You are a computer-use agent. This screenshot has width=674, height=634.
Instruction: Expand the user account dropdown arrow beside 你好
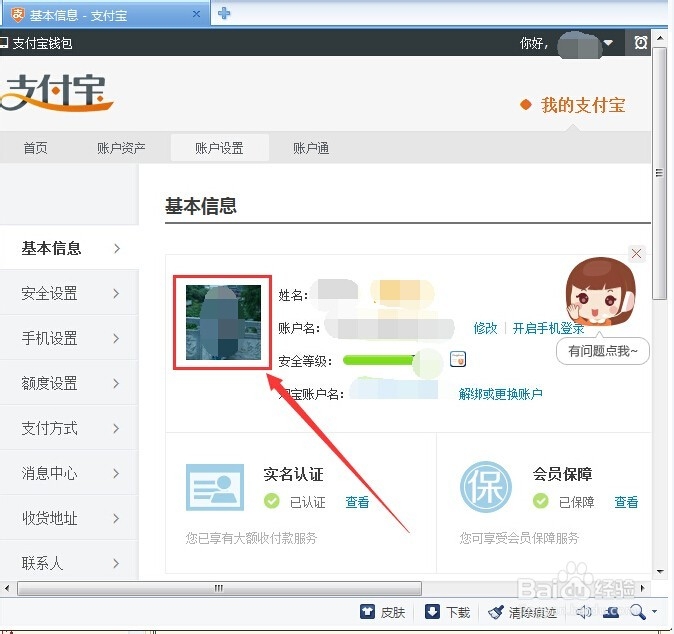[x=608, y=43]
